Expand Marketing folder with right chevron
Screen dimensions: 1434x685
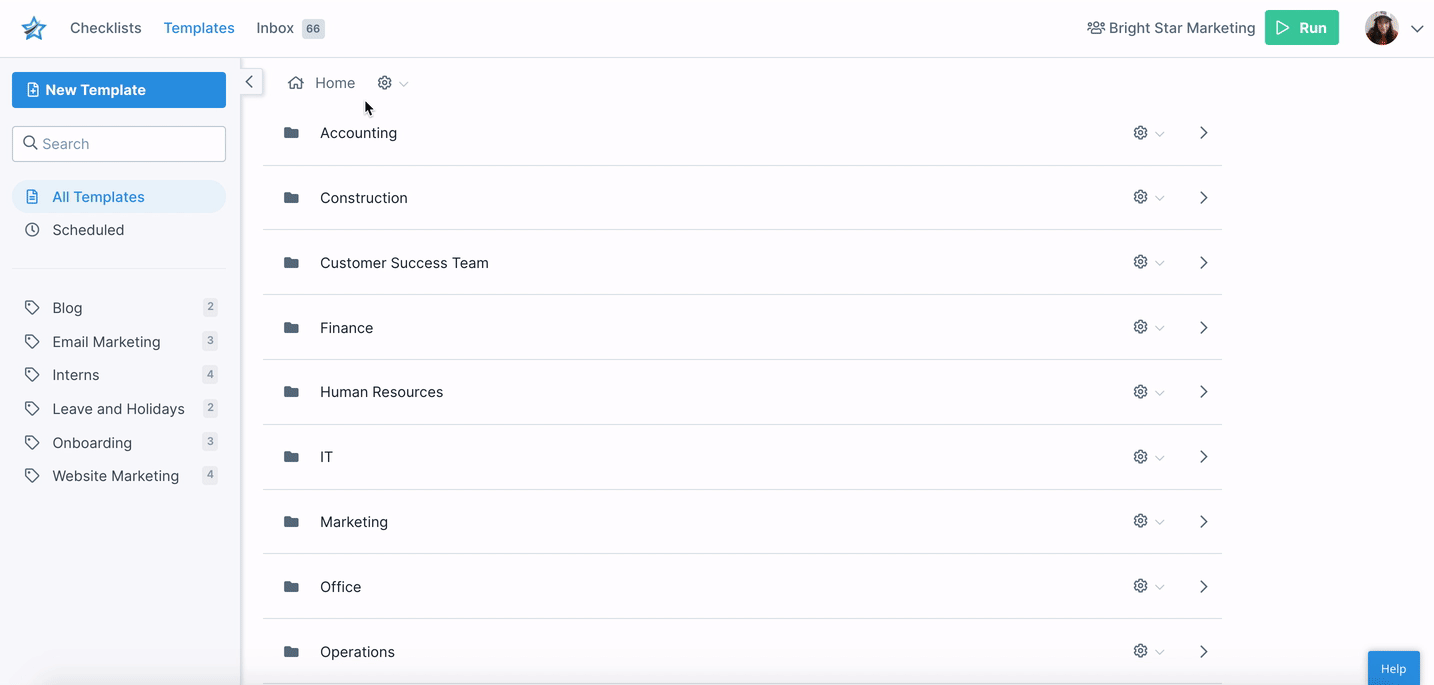tap(1204, 522)
